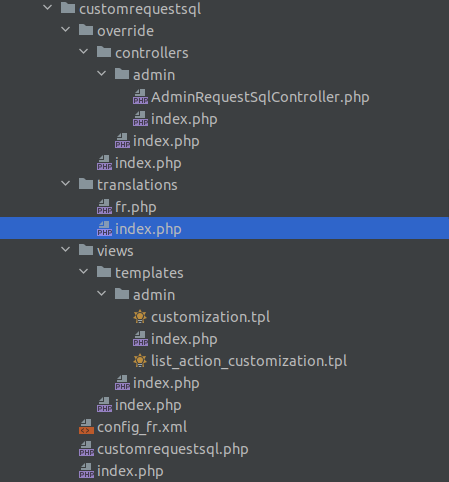Click PHP icon of index.php above translations folder
Image resolution: width=449 pixels, height=482 pixels.
104,163
